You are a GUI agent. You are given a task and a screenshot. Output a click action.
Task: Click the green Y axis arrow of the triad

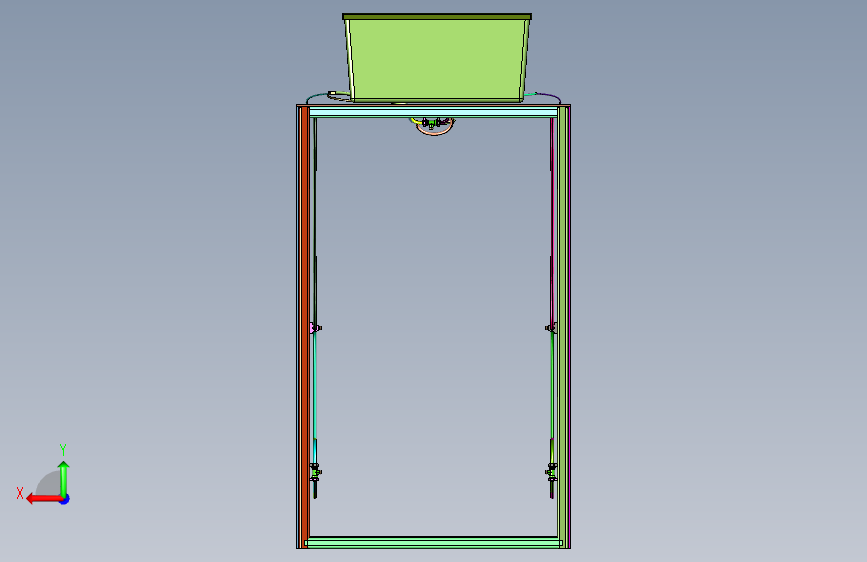click(64, 479)
